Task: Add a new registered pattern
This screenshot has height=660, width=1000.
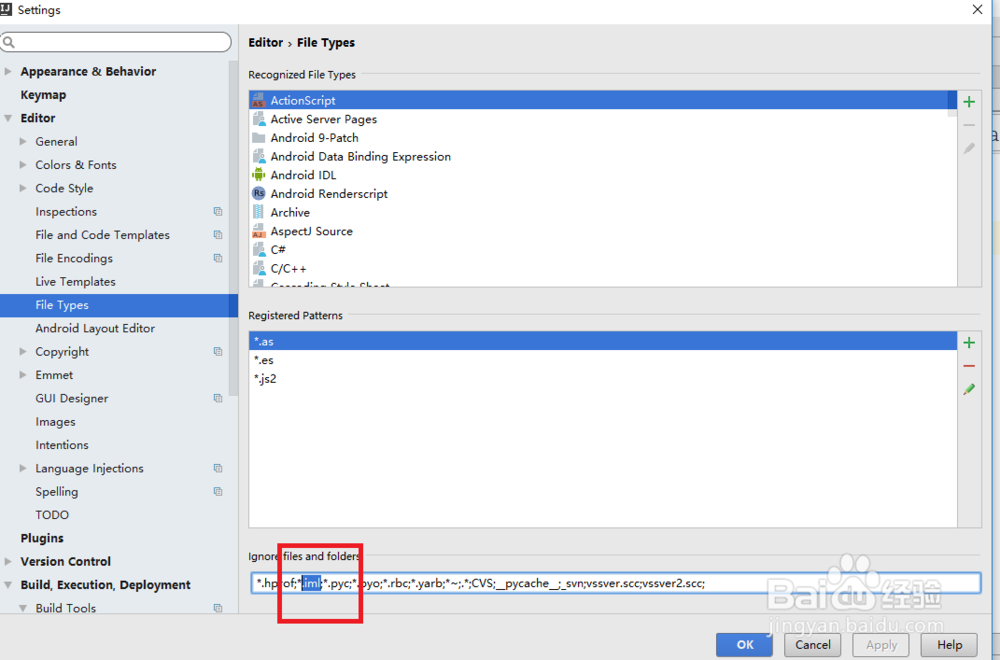Action: [x=968, y=342]
